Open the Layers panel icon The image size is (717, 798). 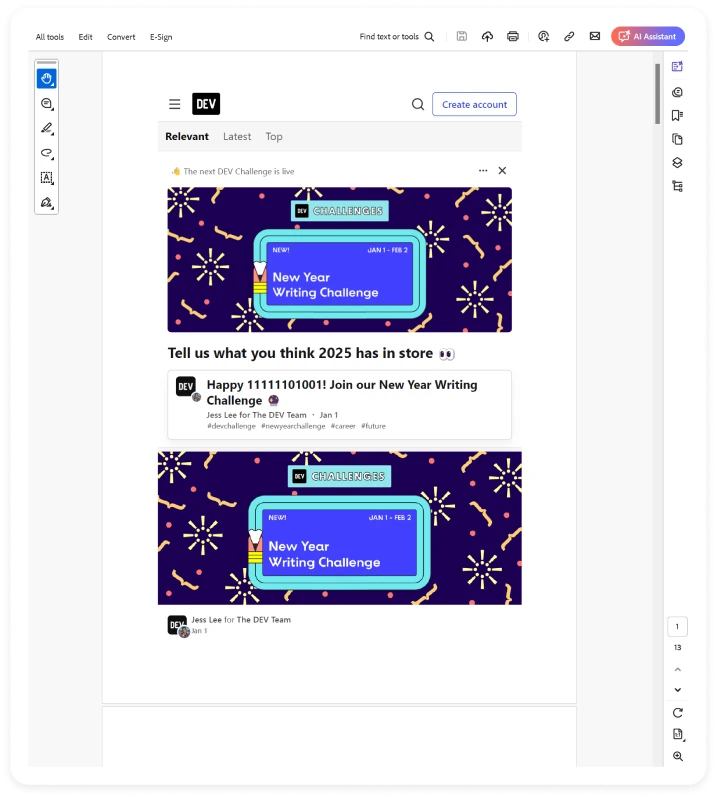click(677, 163)
